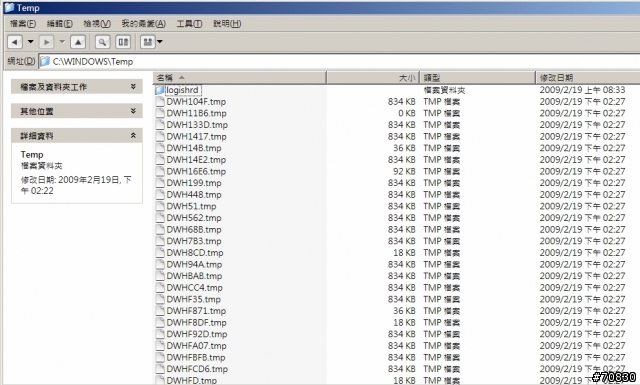Click the Back navigation arrow button
Image resolution: width=640 pixels, height=385 pixels.
click(x=15, y=42)
